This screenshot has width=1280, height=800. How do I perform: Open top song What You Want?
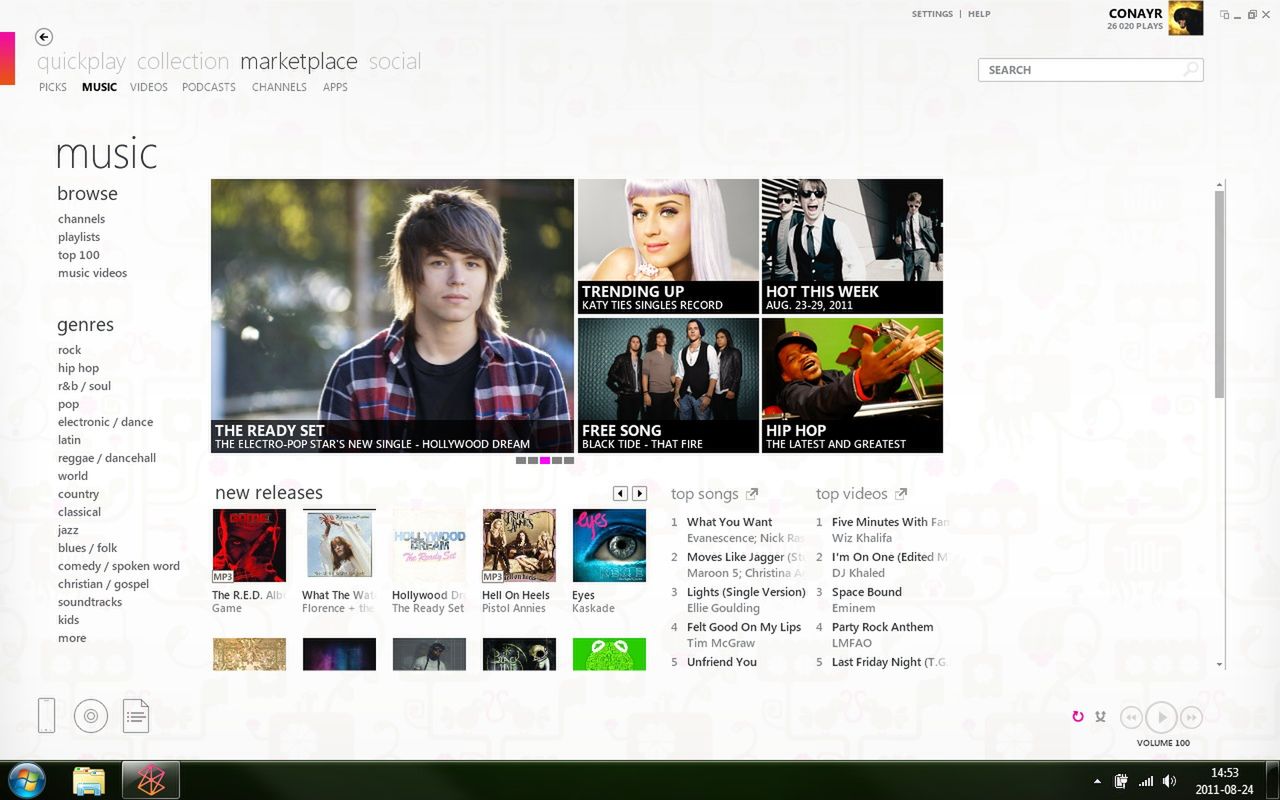(729, 522)
